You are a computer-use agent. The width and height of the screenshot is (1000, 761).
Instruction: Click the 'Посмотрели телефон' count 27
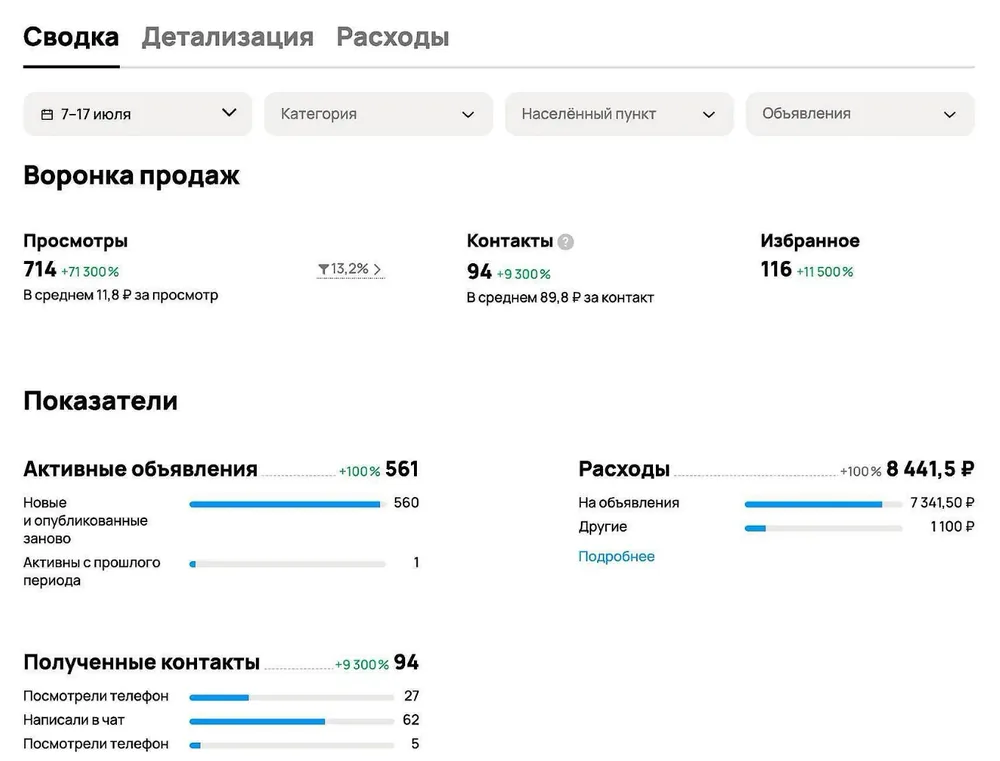tap(411, 696)
